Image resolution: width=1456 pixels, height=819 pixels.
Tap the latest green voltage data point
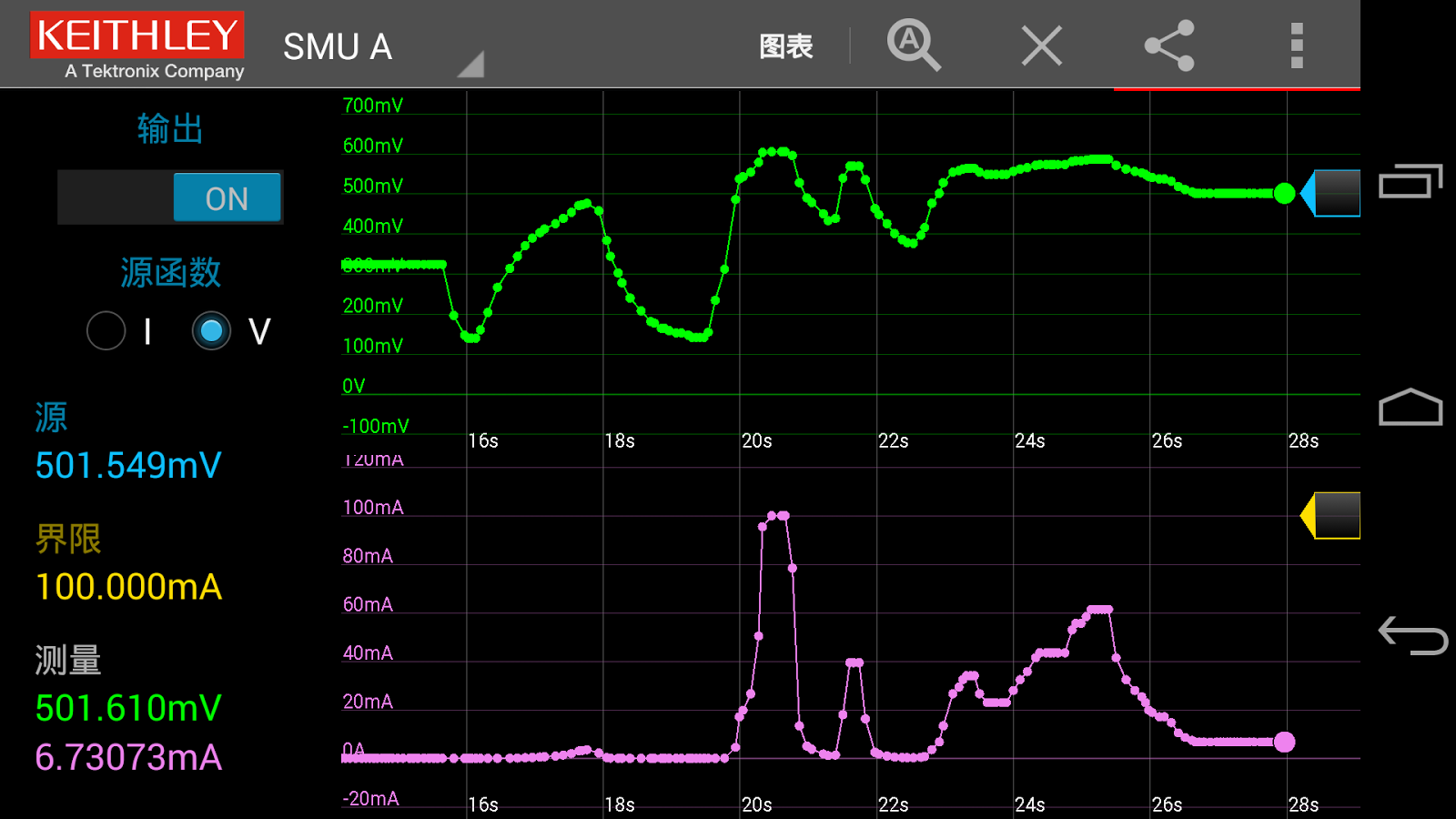(x=1284, y=193)
